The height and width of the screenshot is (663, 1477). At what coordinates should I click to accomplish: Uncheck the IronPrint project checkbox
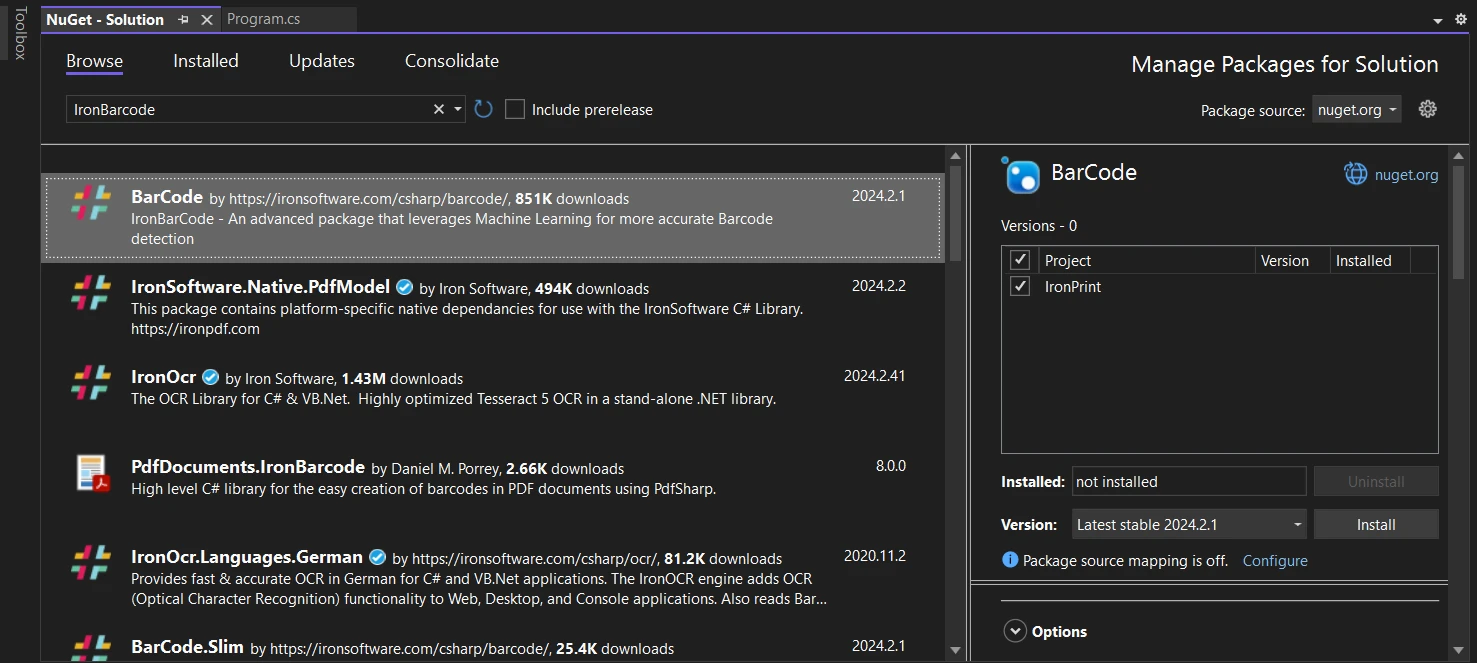point(1020,287)
